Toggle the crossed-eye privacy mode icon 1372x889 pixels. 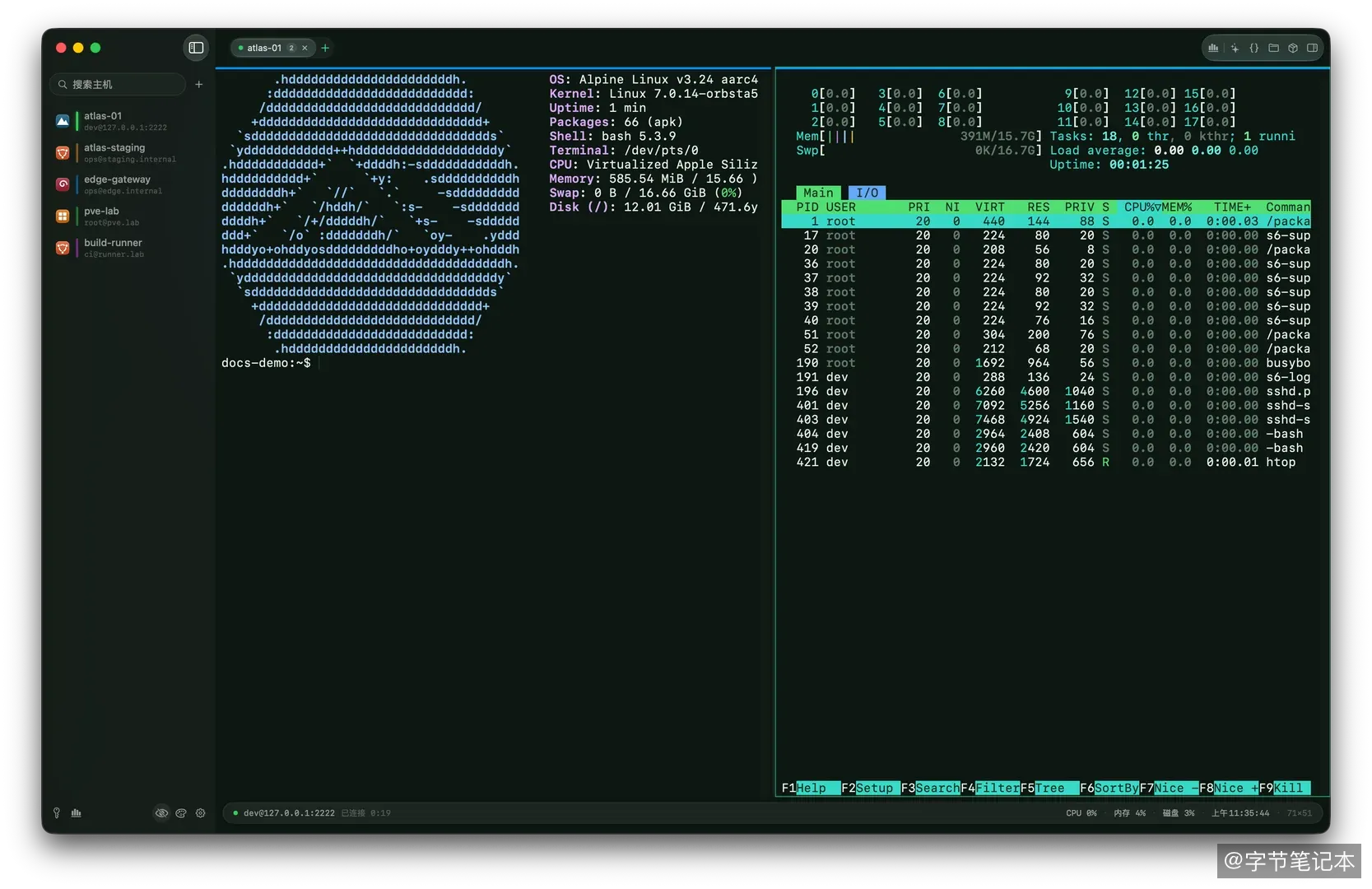(161, 813)
